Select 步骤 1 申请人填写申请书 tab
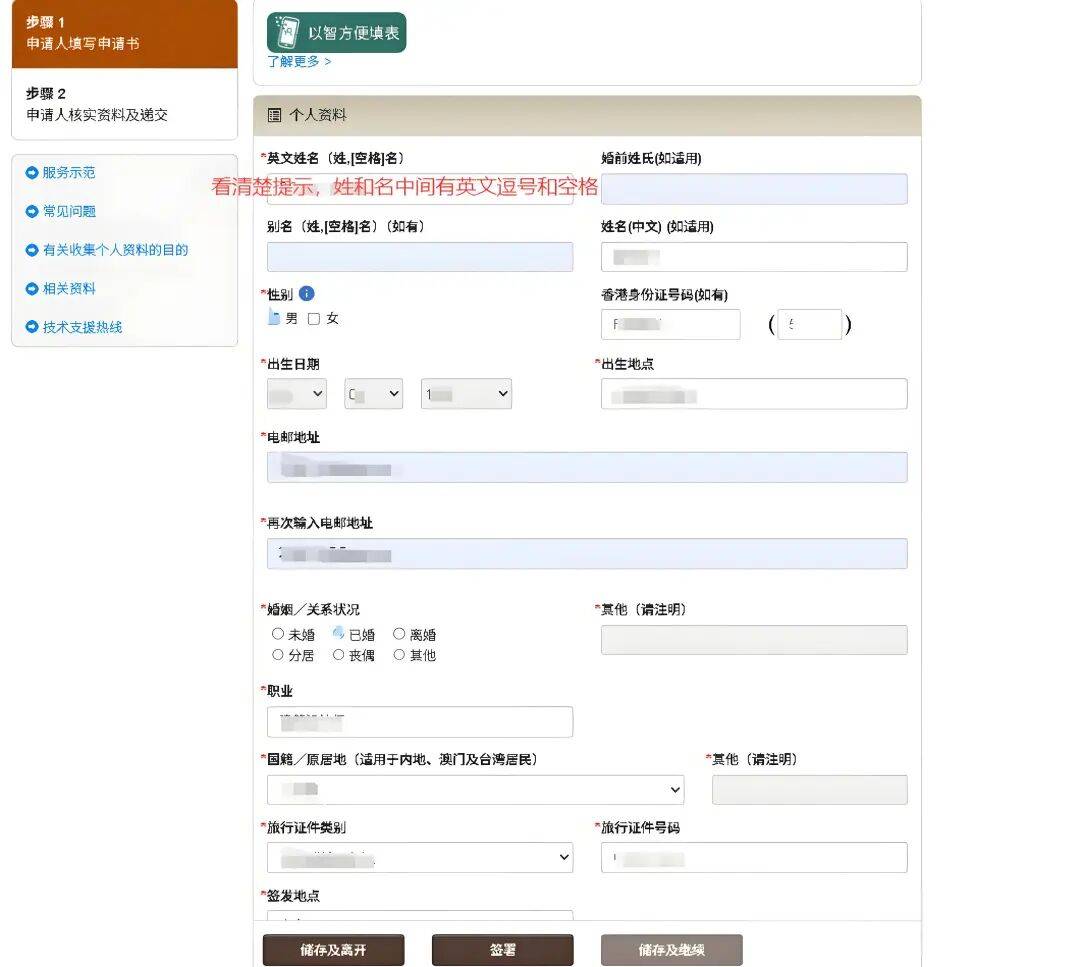1080x967 pixels. [124, 33]
